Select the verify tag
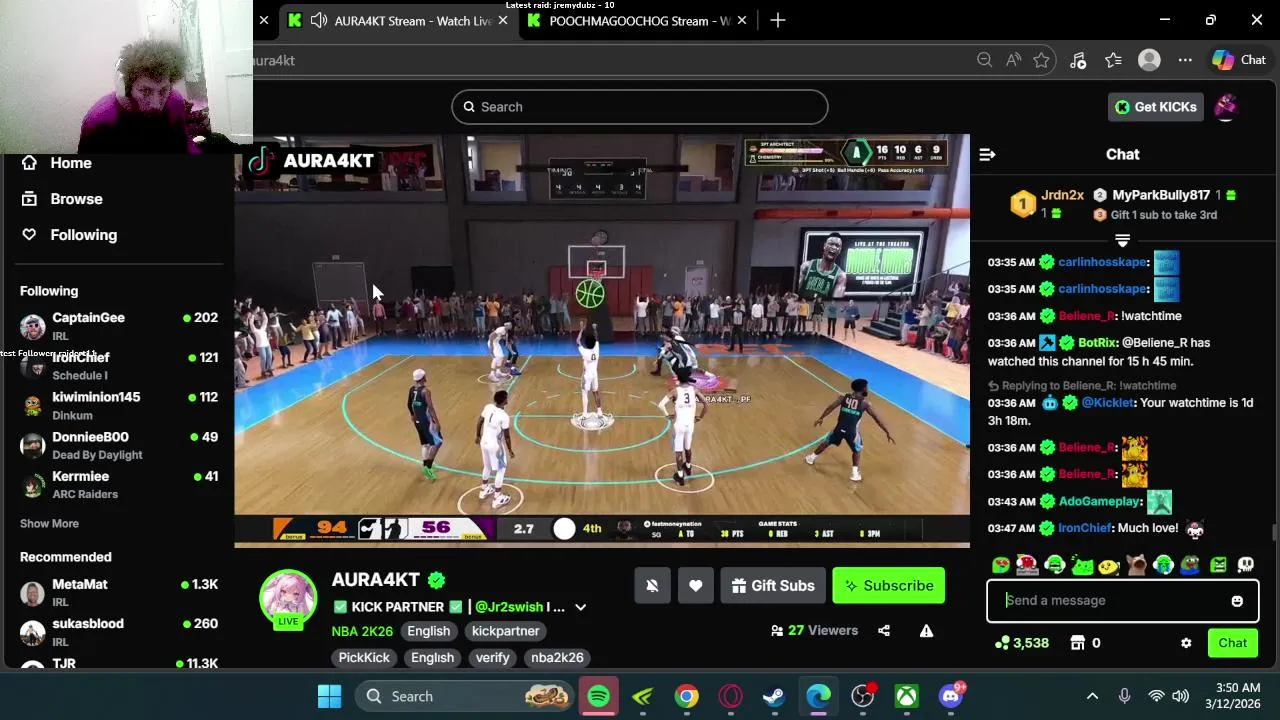 pyautogui.click(x=492, y=658)
